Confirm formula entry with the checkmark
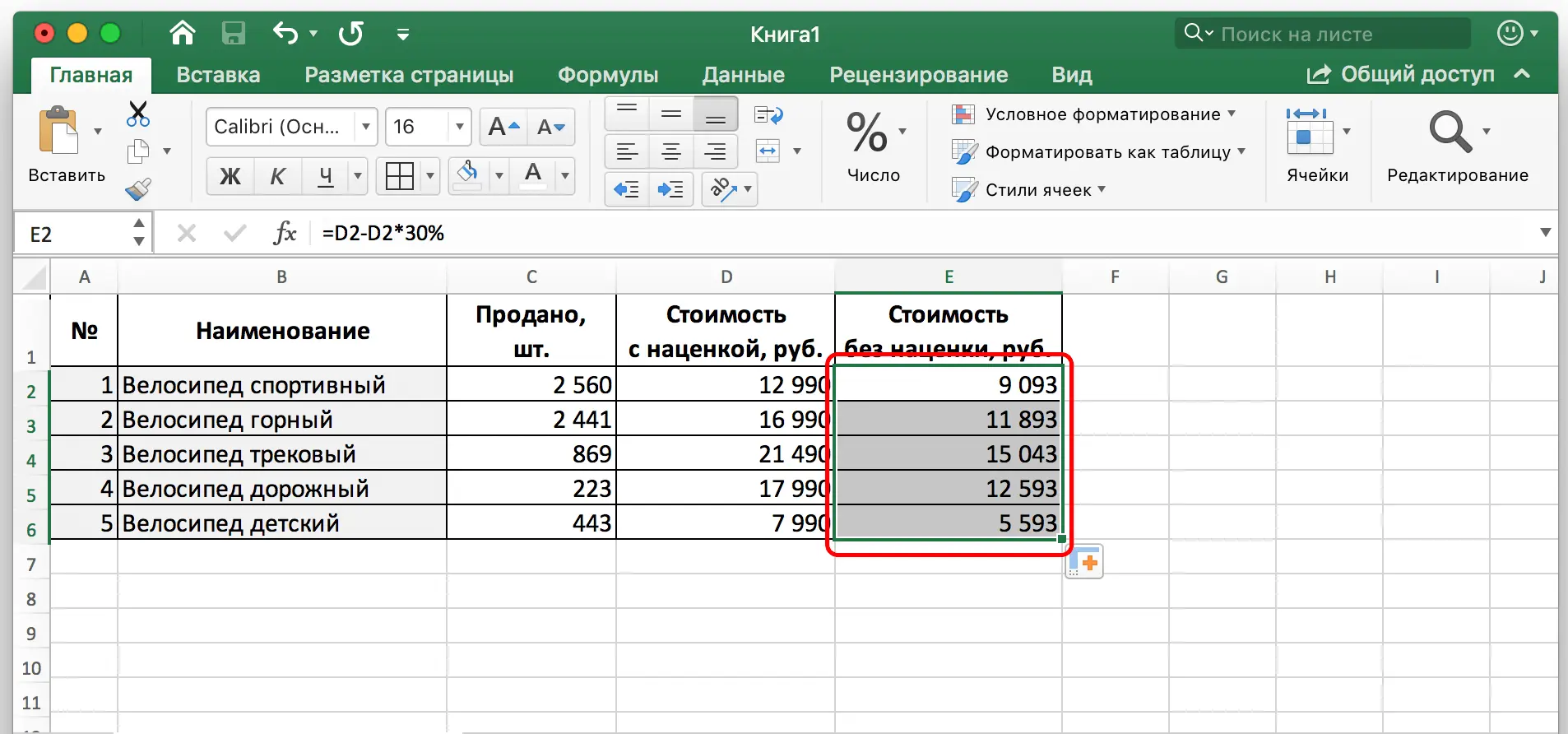 pyautogui.click(x=235, y=234)
